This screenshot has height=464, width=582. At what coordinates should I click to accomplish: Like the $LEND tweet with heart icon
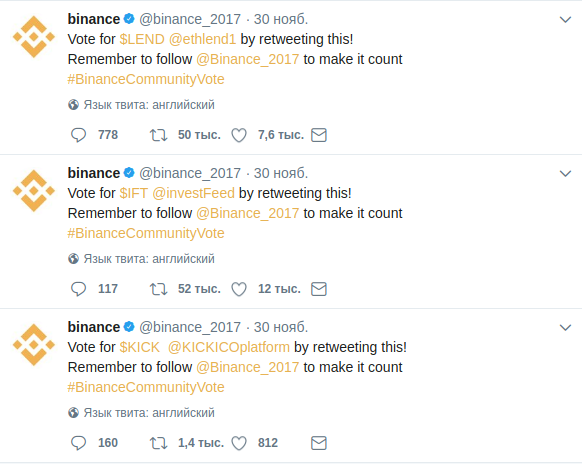click(x=239, y=135)
